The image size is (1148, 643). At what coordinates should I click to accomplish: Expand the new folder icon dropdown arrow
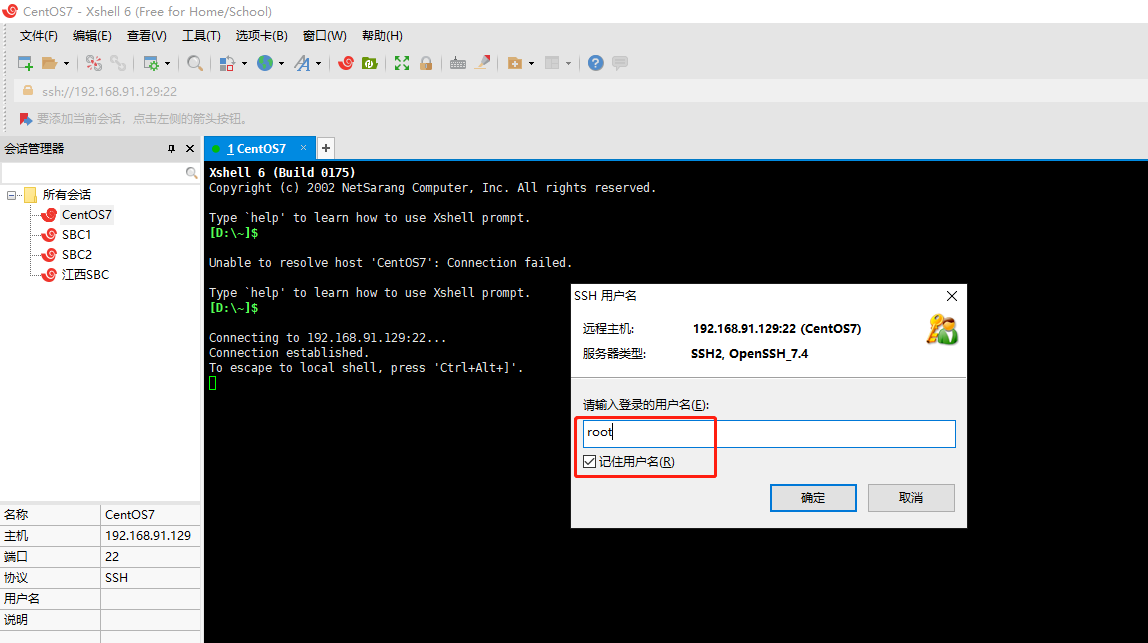531,64
